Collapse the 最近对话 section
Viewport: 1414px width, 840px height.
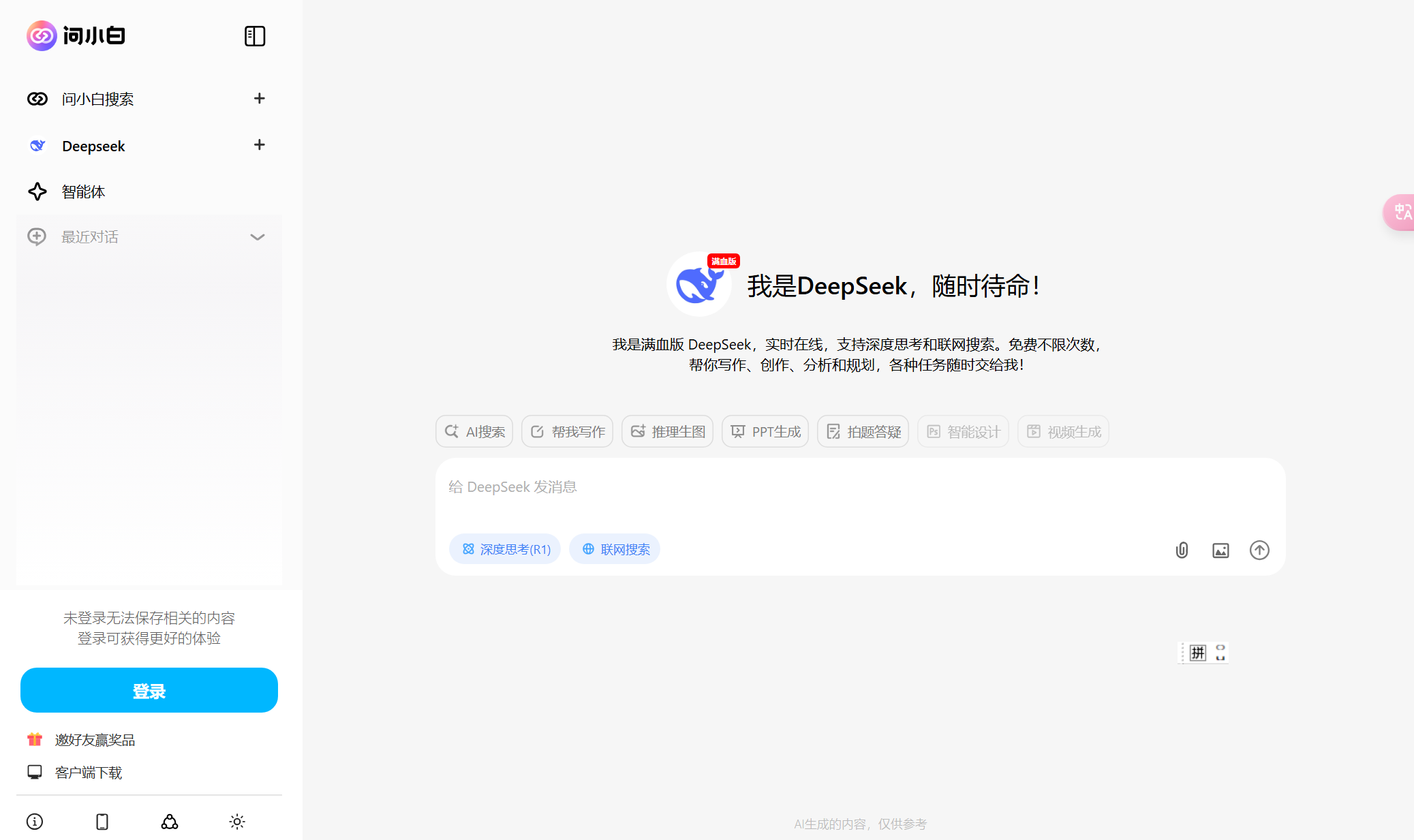pyautogui.click(x=258, y=236)
